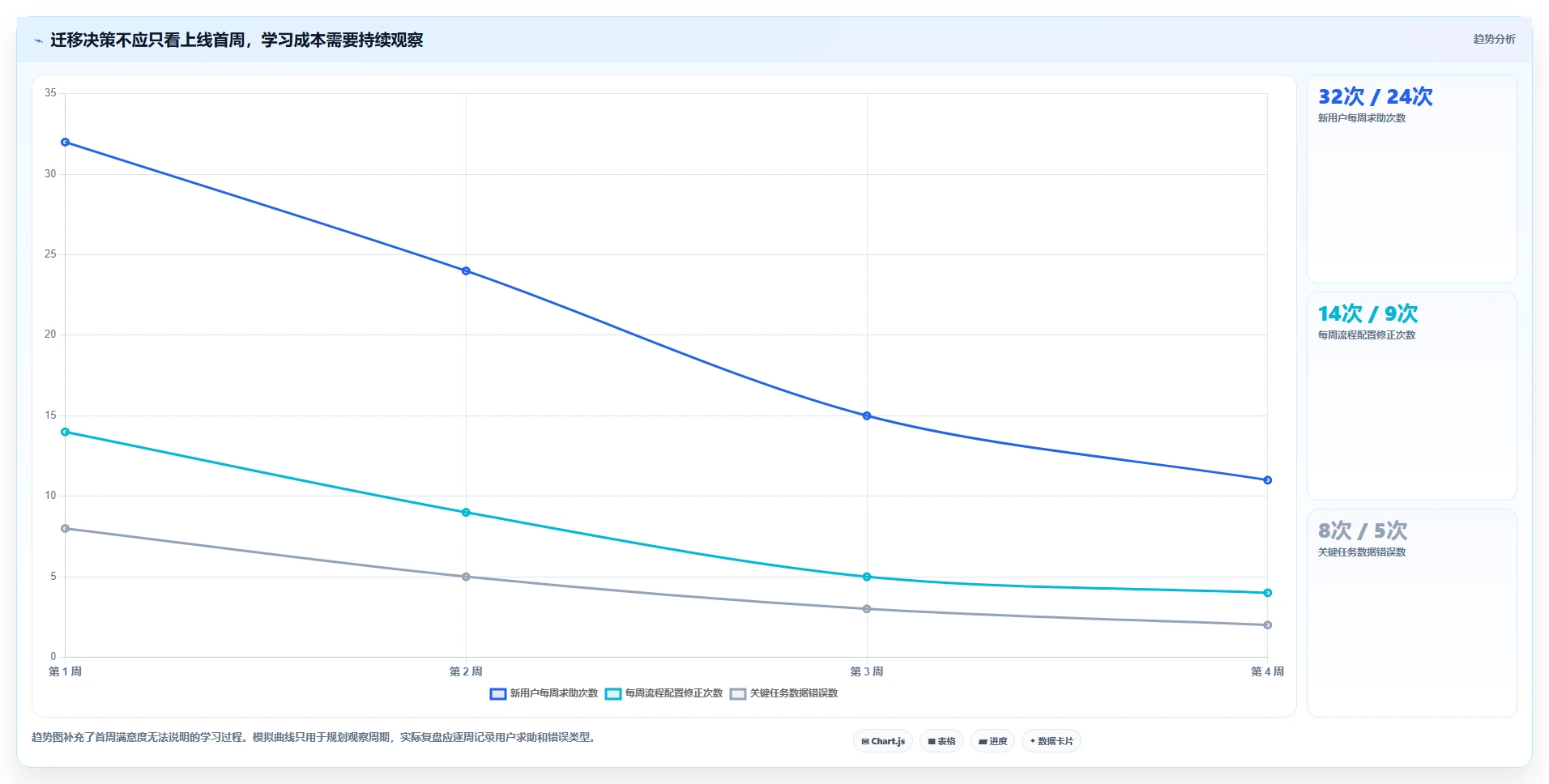Click the 新用户每周求助次数 card caption
The image size is (1549, 784).
point(1362,118)
